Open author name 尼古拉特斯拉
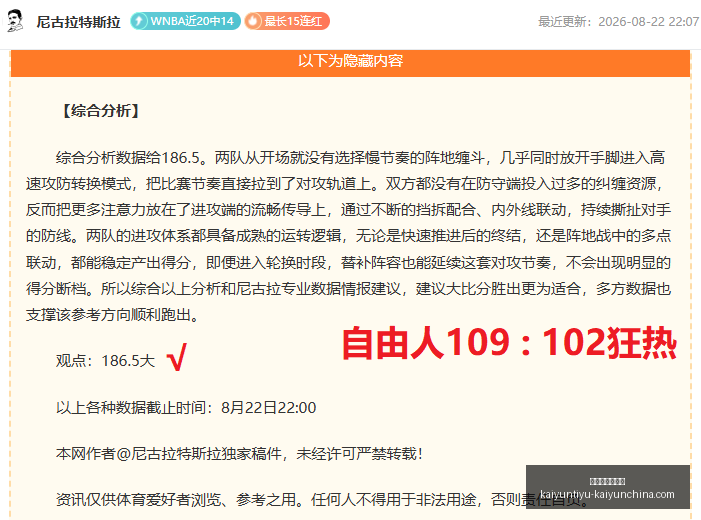This screenshot has width=701, height=520. (x=78, y=21)
